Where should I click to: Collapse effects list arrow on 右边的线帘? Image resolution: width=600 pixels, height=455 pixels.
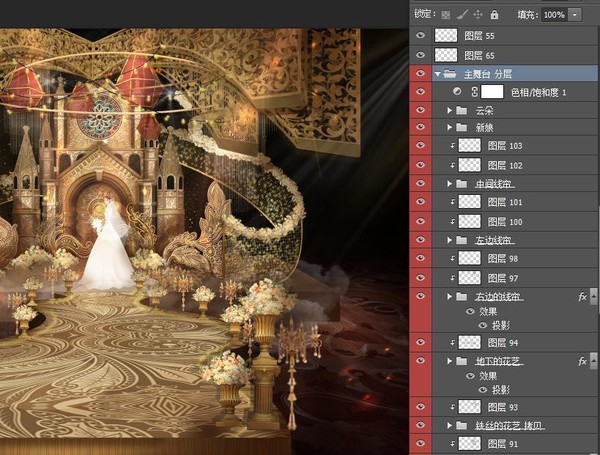click(x=593, y=296)
